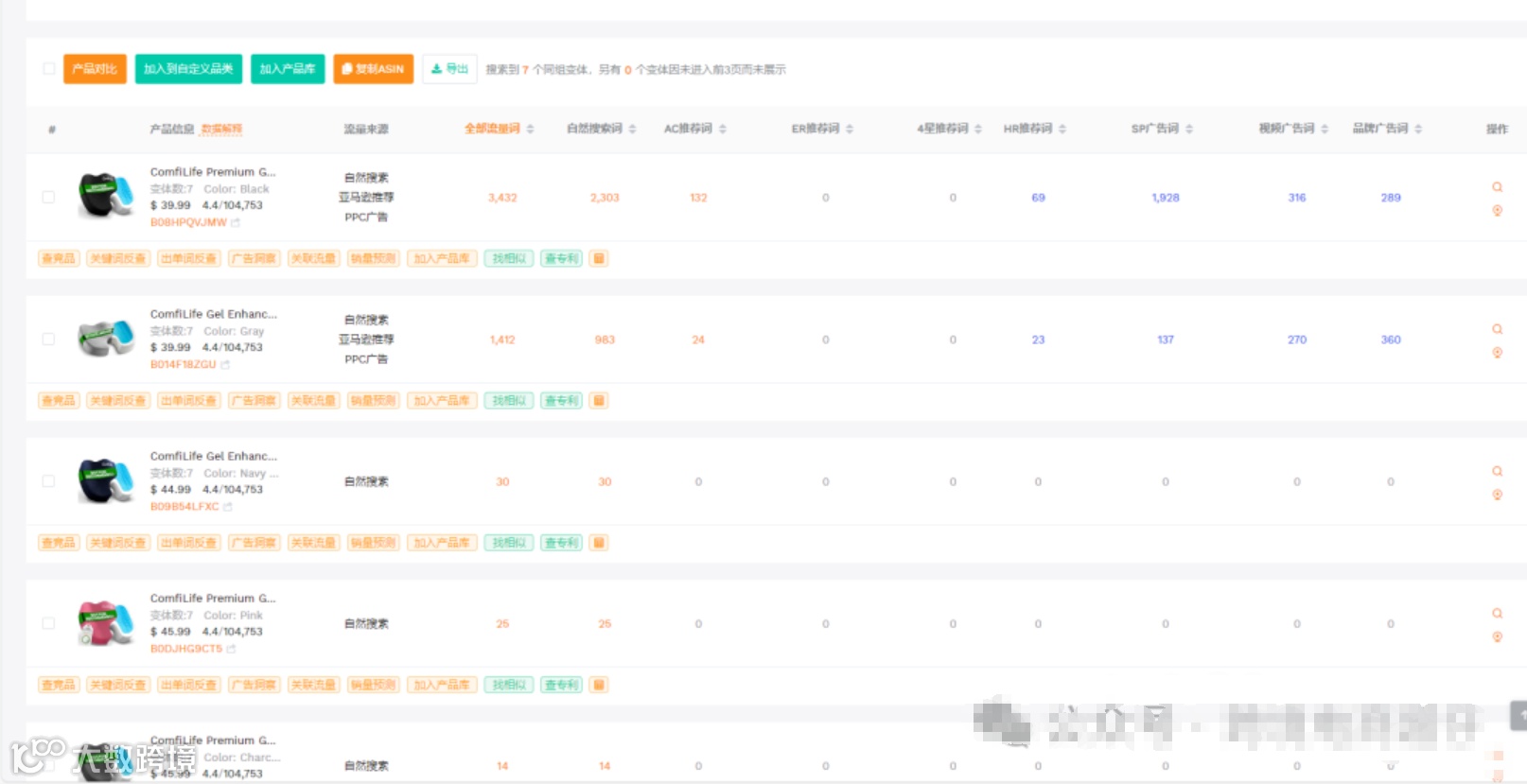Screen dimensions: 1527x784
Task: Click the Black ComfiLife cushion thumbnail
Action: (x=106, y=196)
